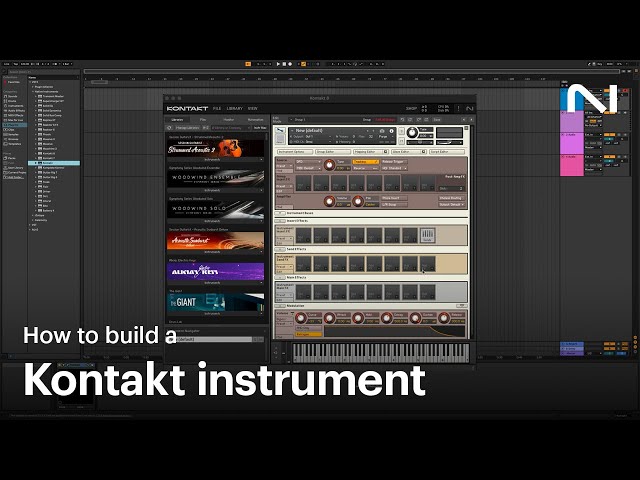Open Kontakt's VIEW menu

(x=253, y=109)
